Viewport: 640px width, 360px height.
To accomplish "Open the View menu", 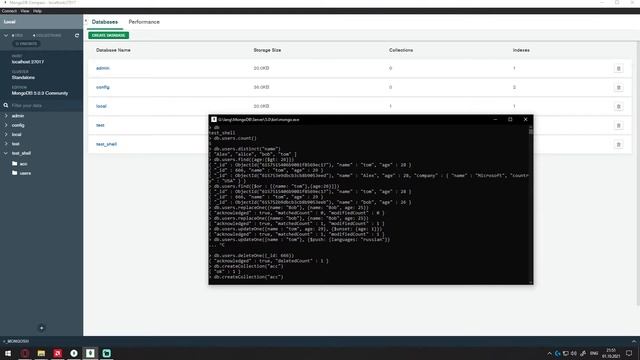I will point(24,11).
